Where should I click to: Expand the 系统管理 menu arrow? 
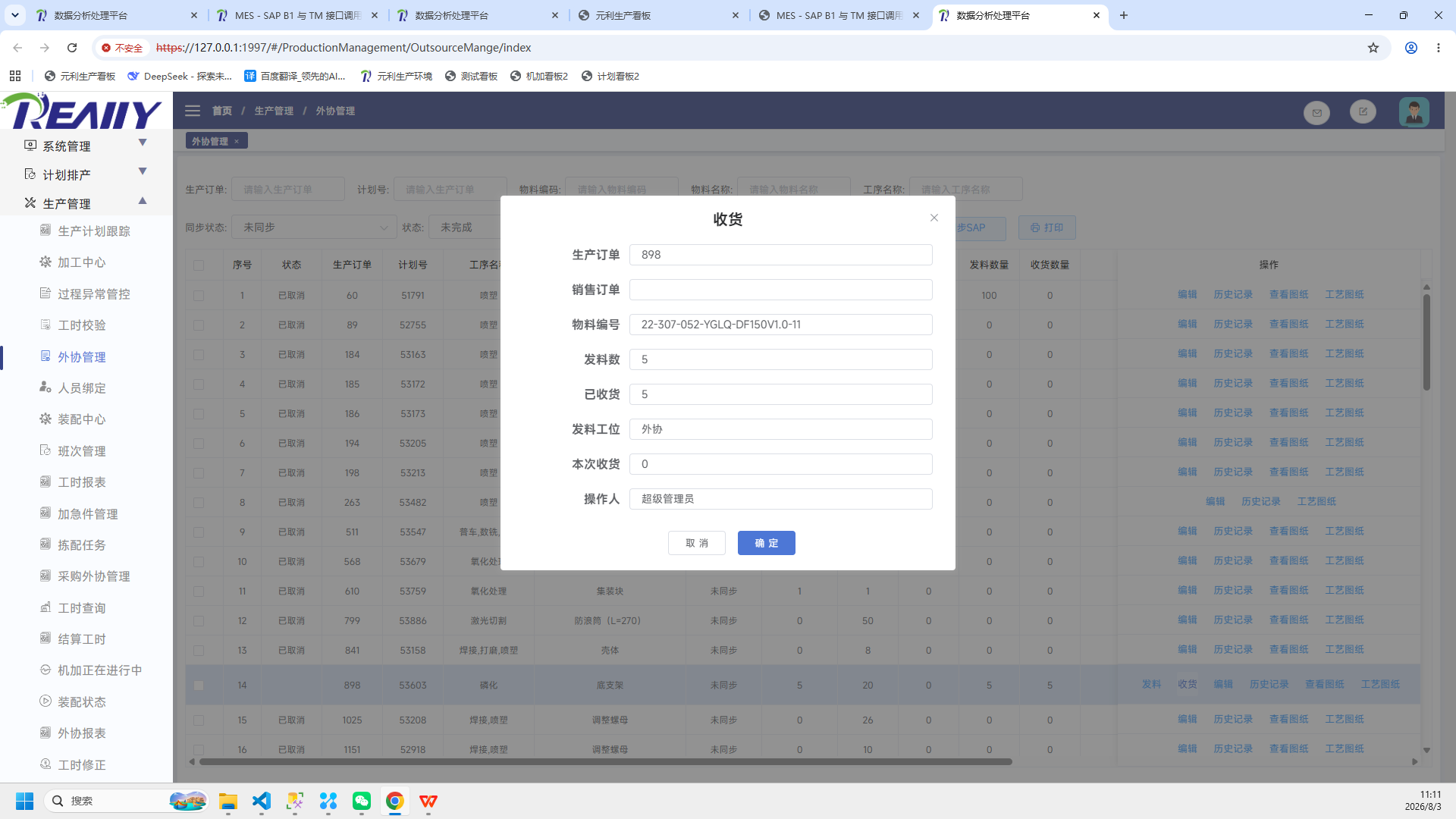coord(142,143)
